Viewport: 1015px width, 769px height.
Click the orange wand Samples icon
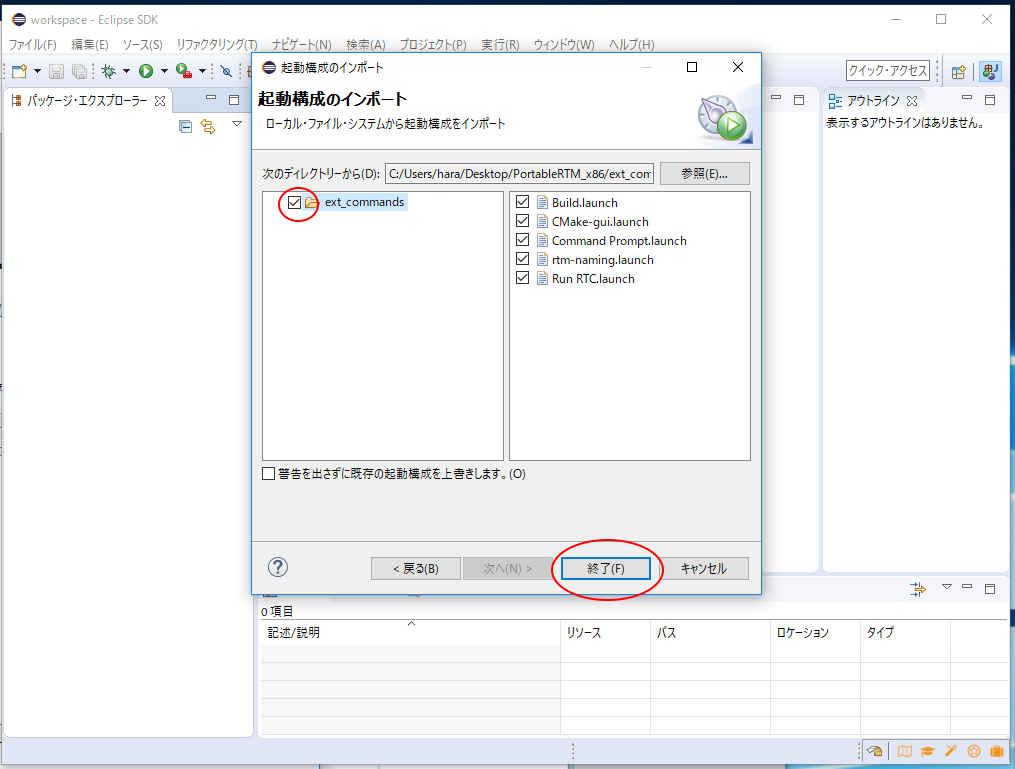950,751
